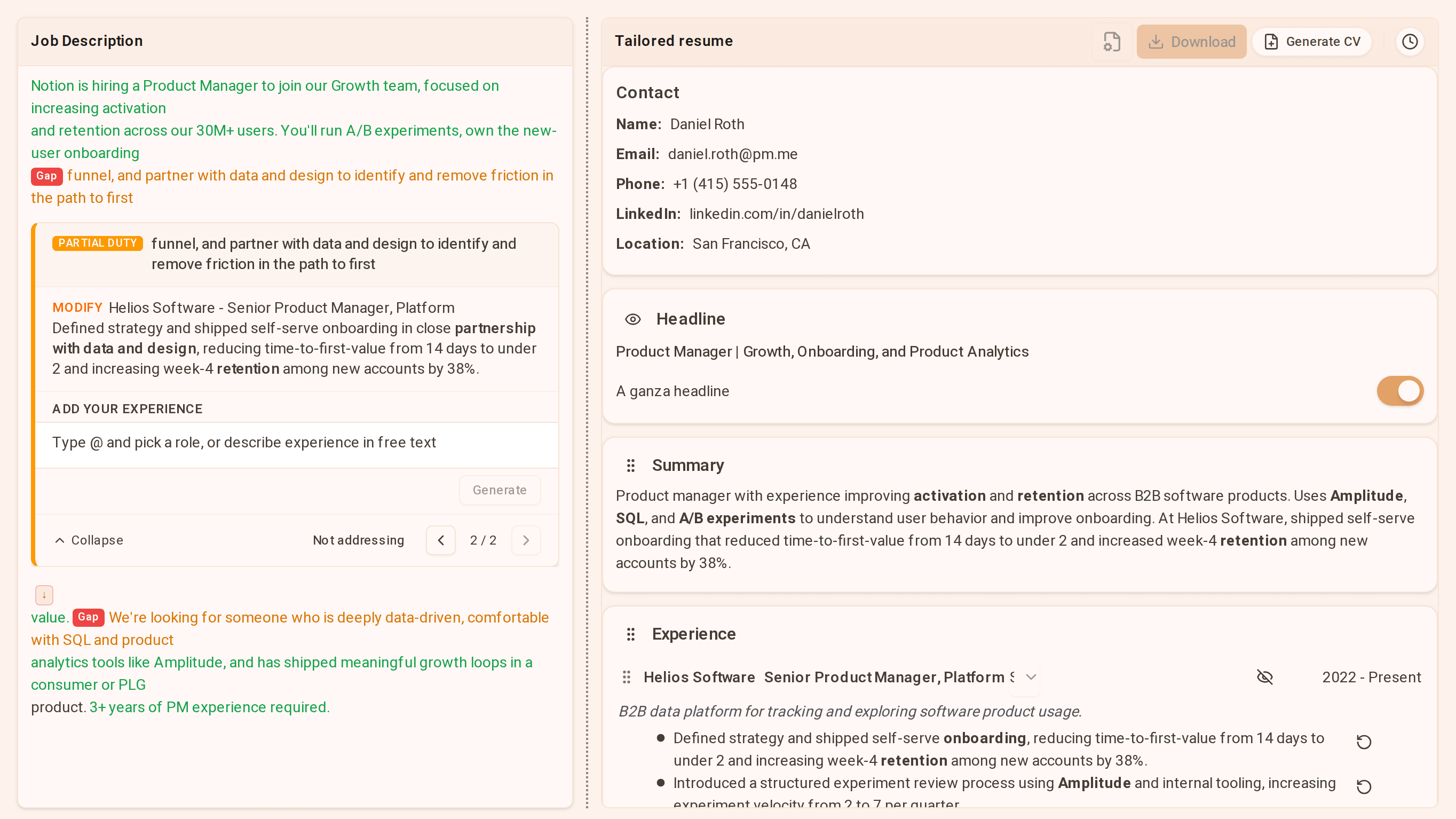Toggle Headline visibility eye icon

point(632,319)
